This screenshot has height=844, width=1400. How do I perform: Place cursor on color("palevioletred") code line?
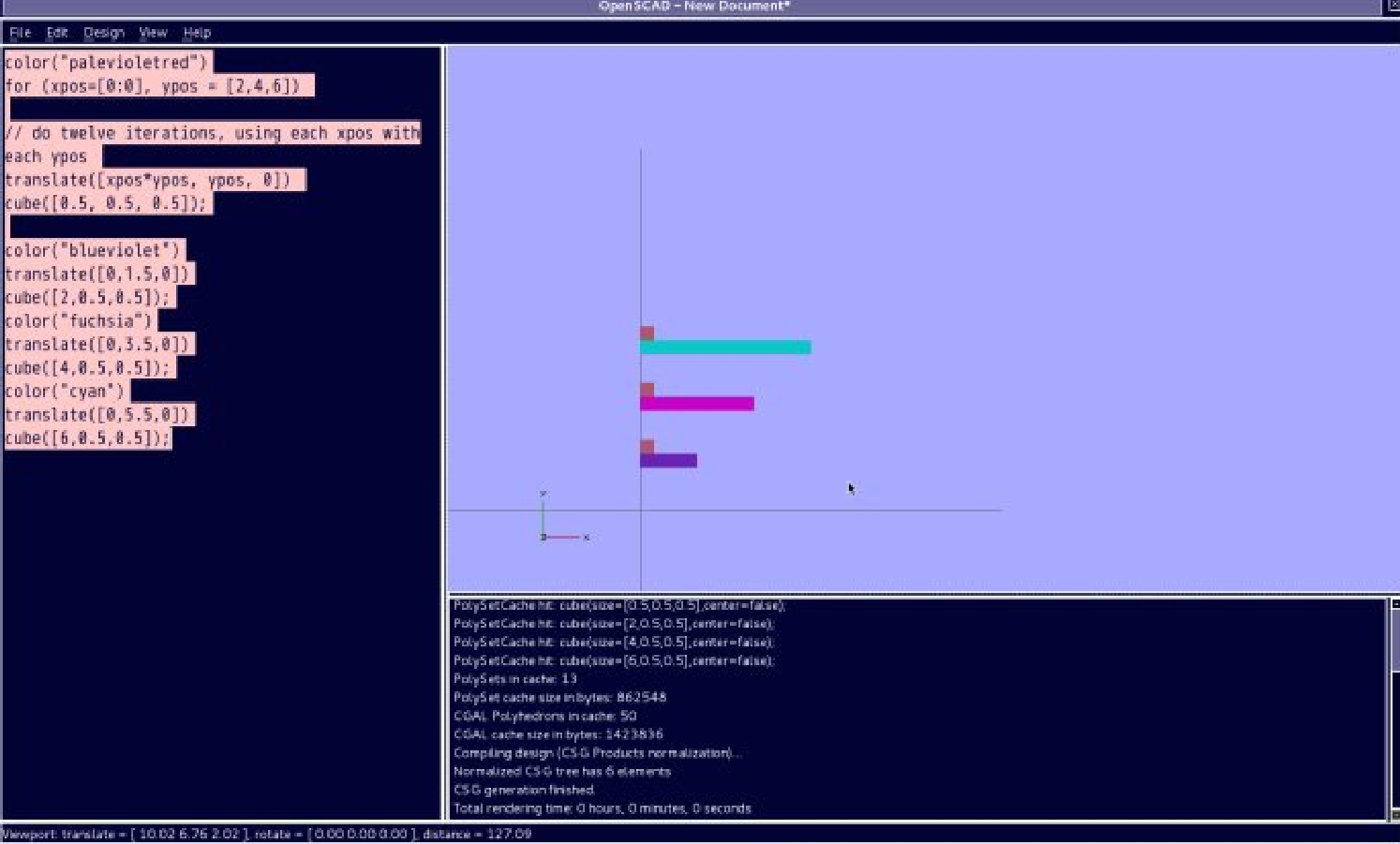pyautogui.click(x=106, y=63)
